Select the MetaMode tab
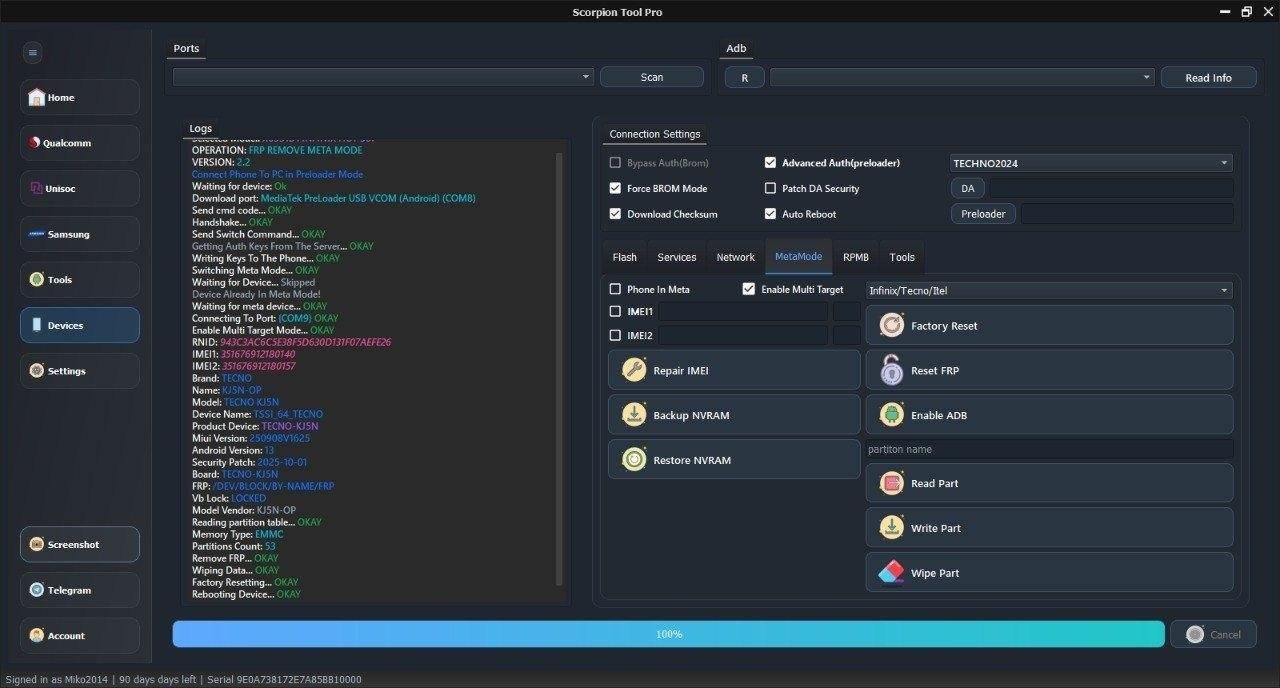The image size is (1280, 688). [798, 257]
